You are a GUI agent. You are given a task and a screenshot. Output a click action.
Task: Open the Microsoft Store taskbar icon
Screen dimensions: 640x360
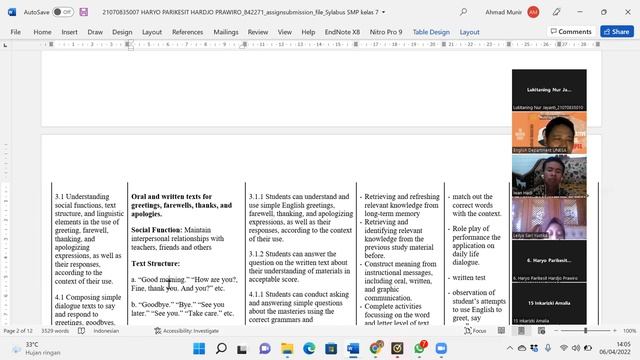click(x=331, y=349)
